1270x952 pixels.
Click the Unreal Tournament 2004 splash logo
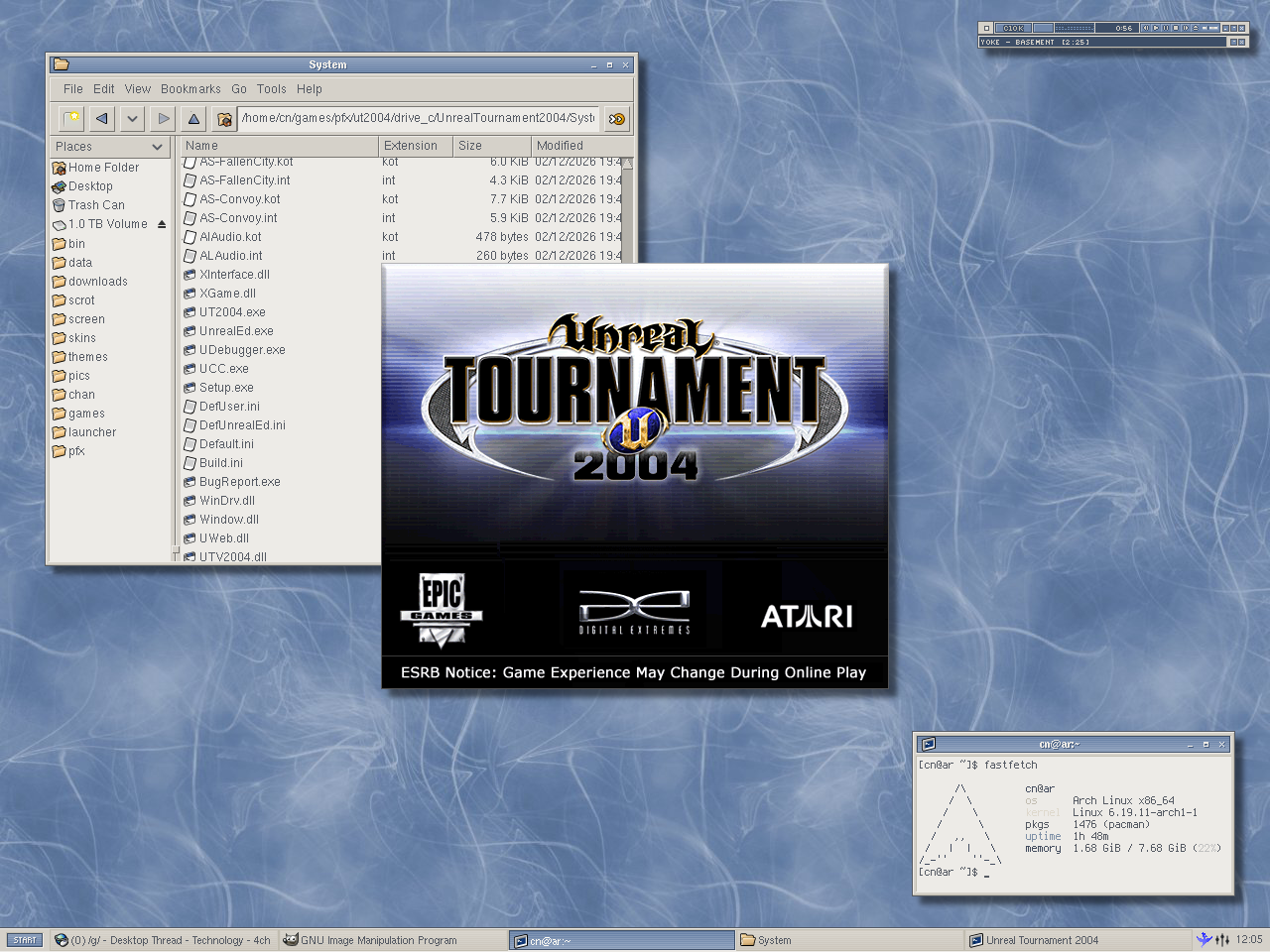point(635,399)
